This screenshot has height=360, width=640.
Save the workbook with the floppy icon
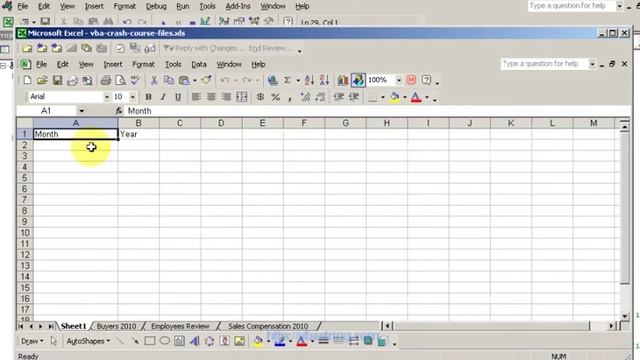57,80
